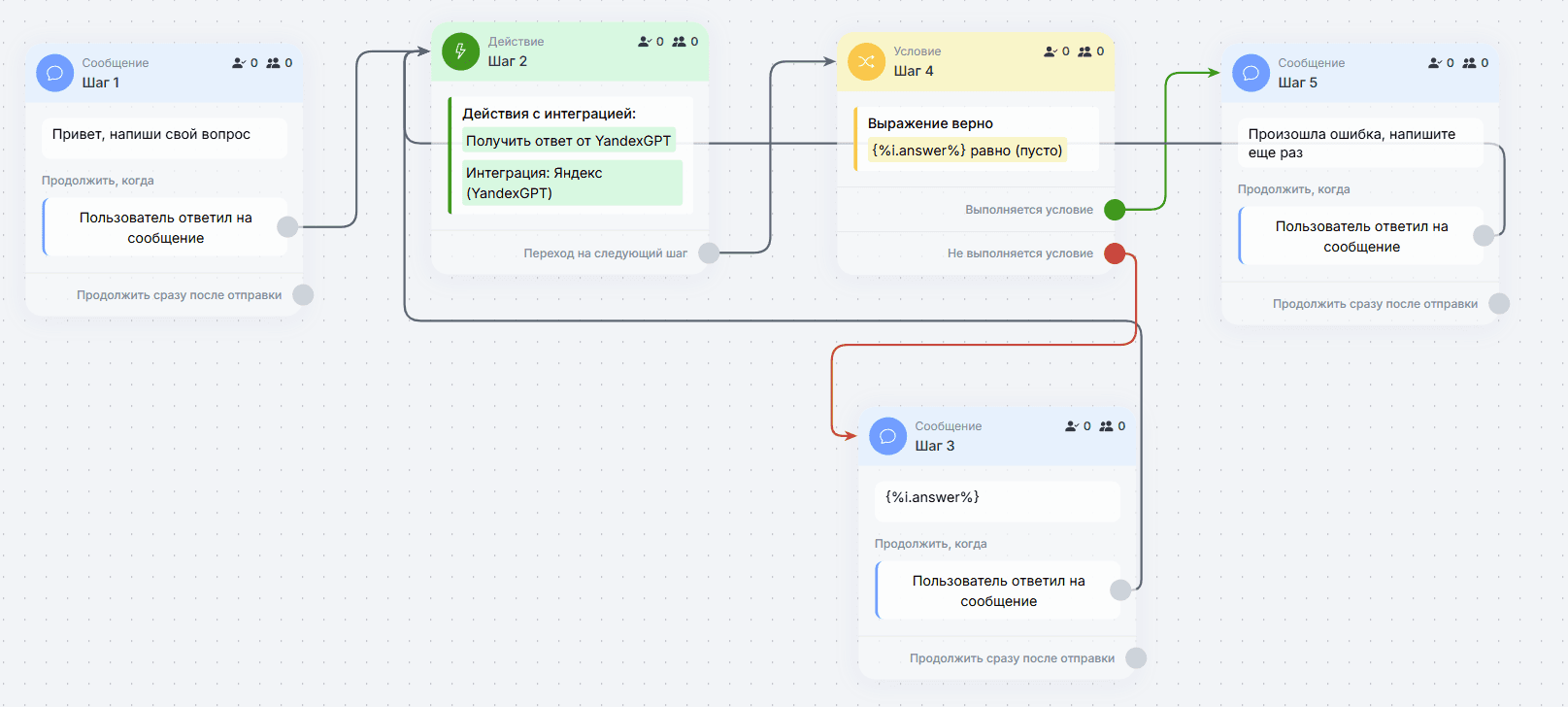Click the '{%i.answer%} равно (пусто)' expression
The height and width of the screenshot is (707, 1568).
(x=967, y=151)
